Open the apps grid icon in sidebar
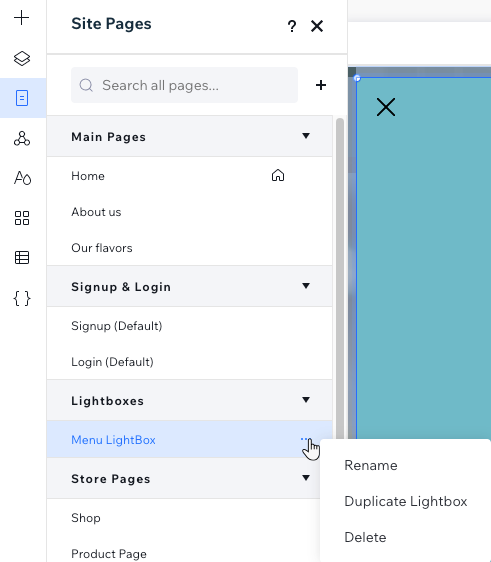This screenshot has width=491, height=562. click(22, 218)
